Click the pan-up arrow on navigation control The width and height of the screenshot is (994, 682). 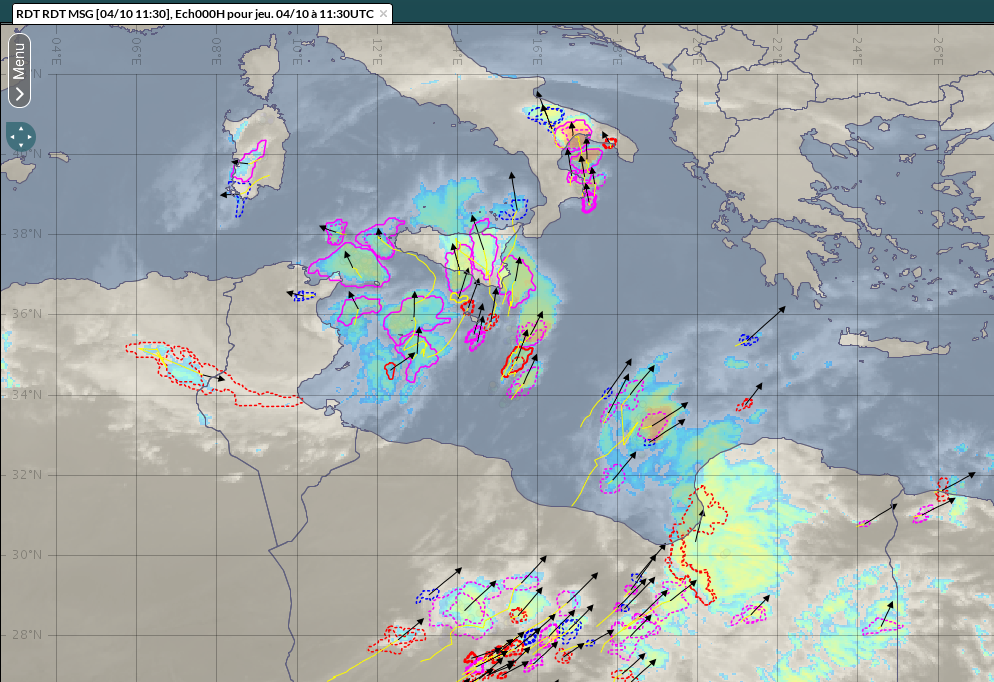(20, 127)
